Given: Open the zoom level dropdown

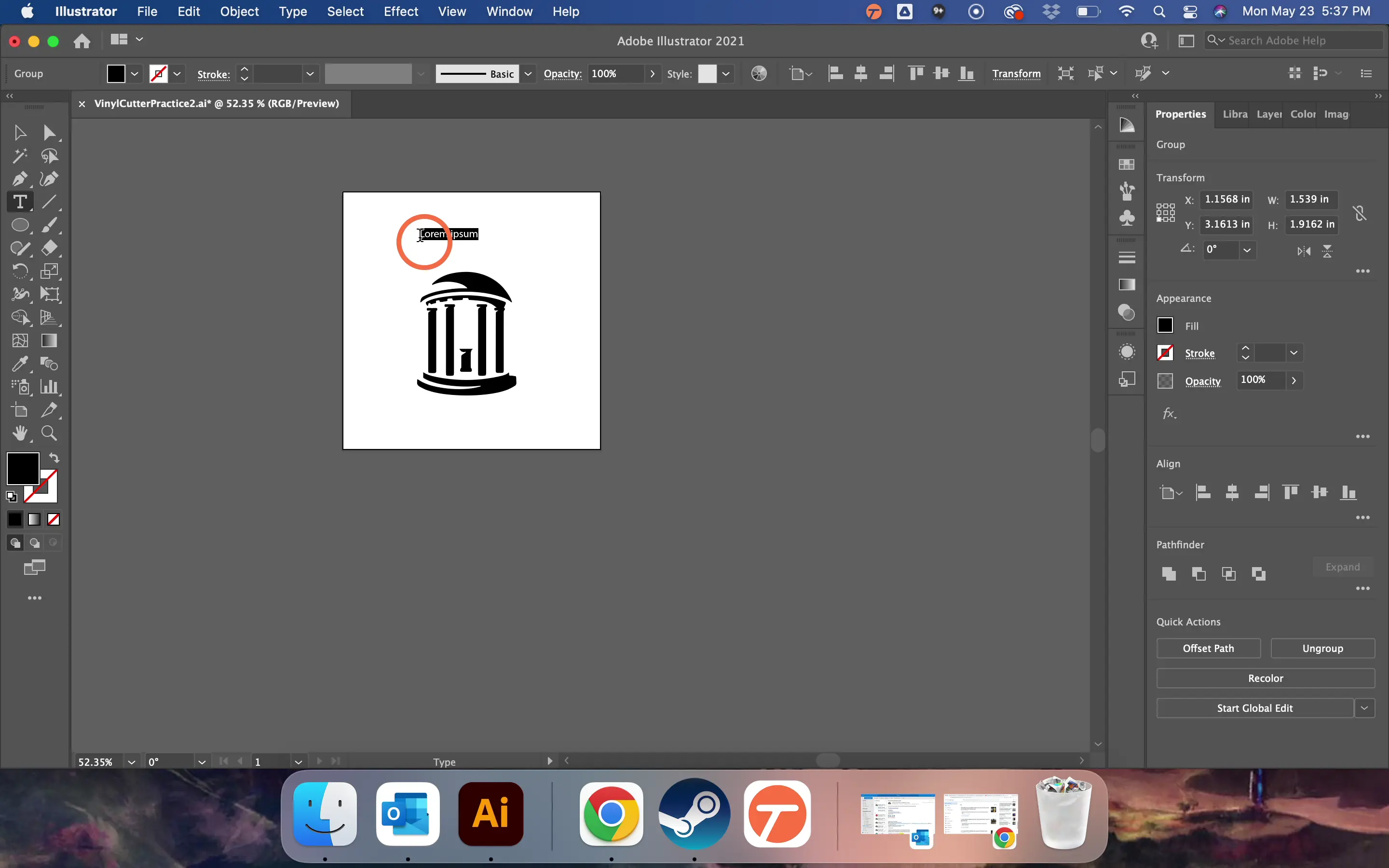Looking at the screenshot, I should (x=132, y=762).
